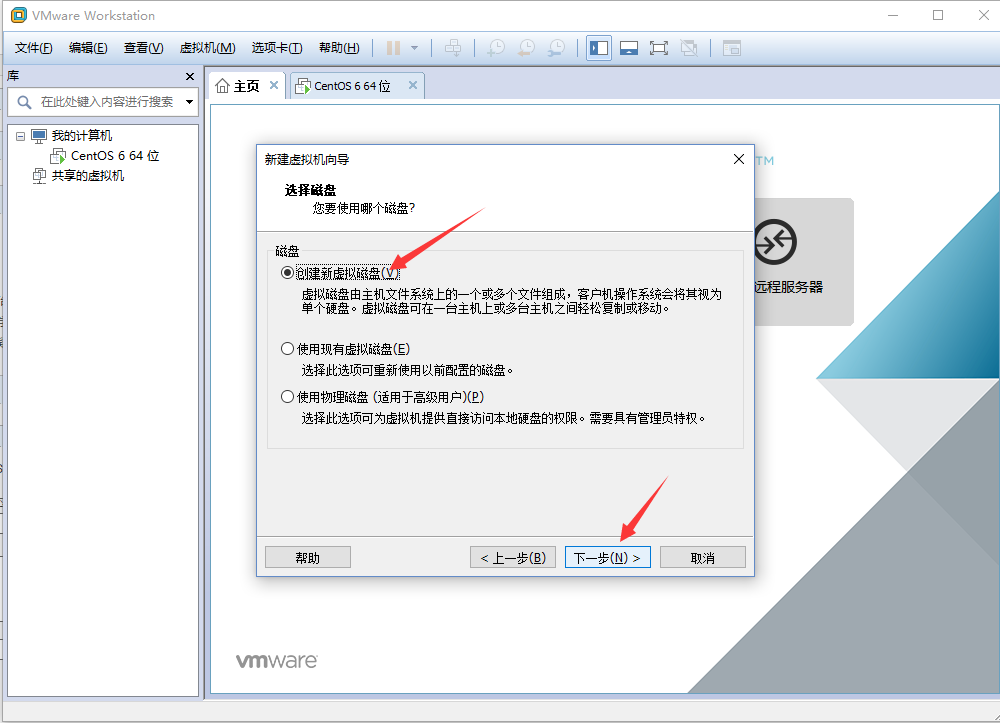1000x723 pixels.
Task: Click the 下一步(N) next button
Action: tap(607, 557)
